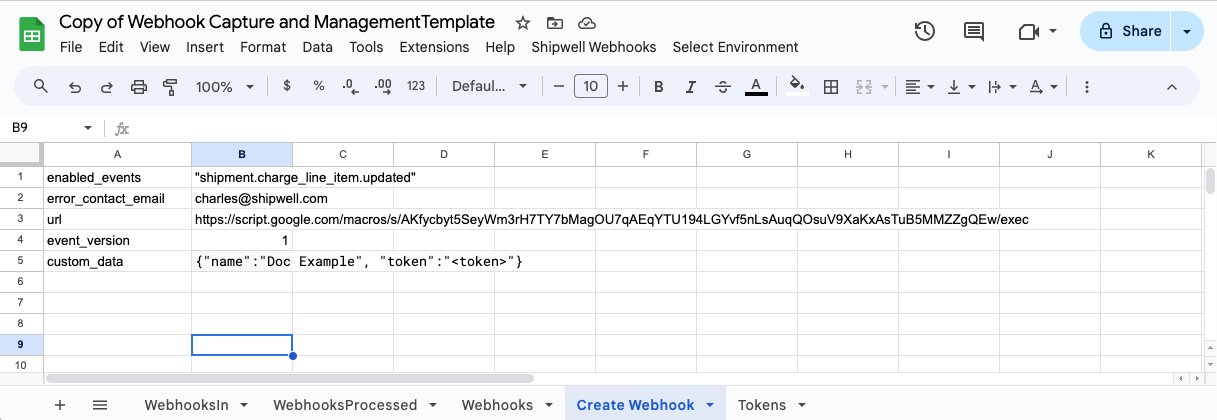Click the horizontal scrollbar

(x=289, y=379)
